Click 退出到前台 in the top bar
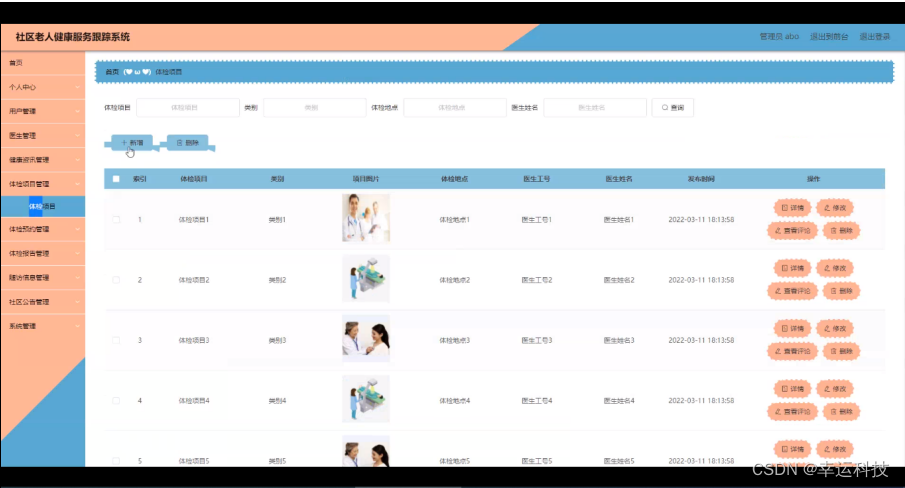This screenshot has height=488, width=905. tap(829, 36)
